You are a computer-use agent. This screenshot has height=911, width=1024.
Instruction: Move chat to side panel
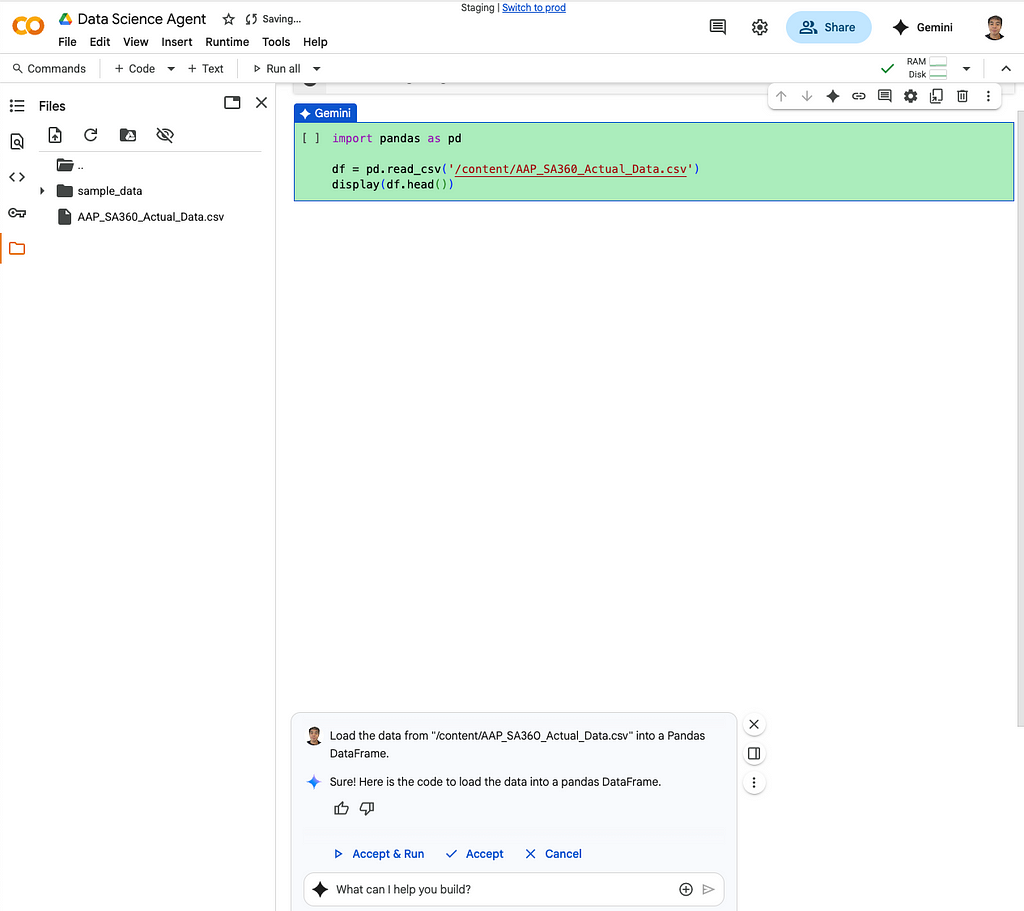pyautogui.click(x=754, y=754)
